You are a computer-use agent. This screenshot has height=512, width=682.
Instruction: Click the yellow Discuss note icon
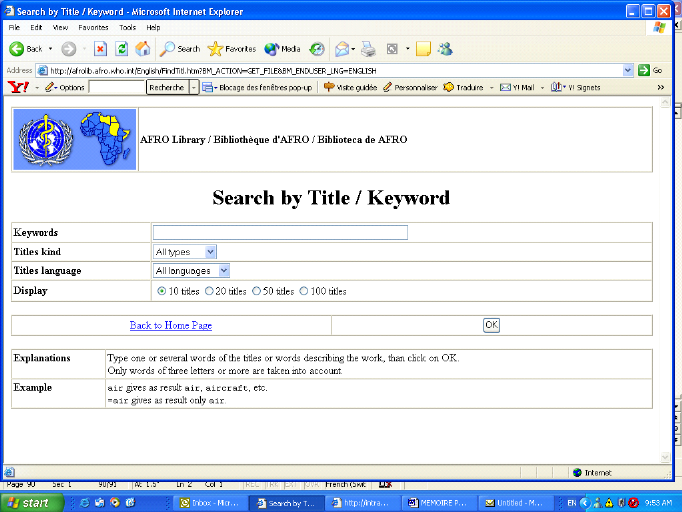pyautogui.click(x=423, y=49)
